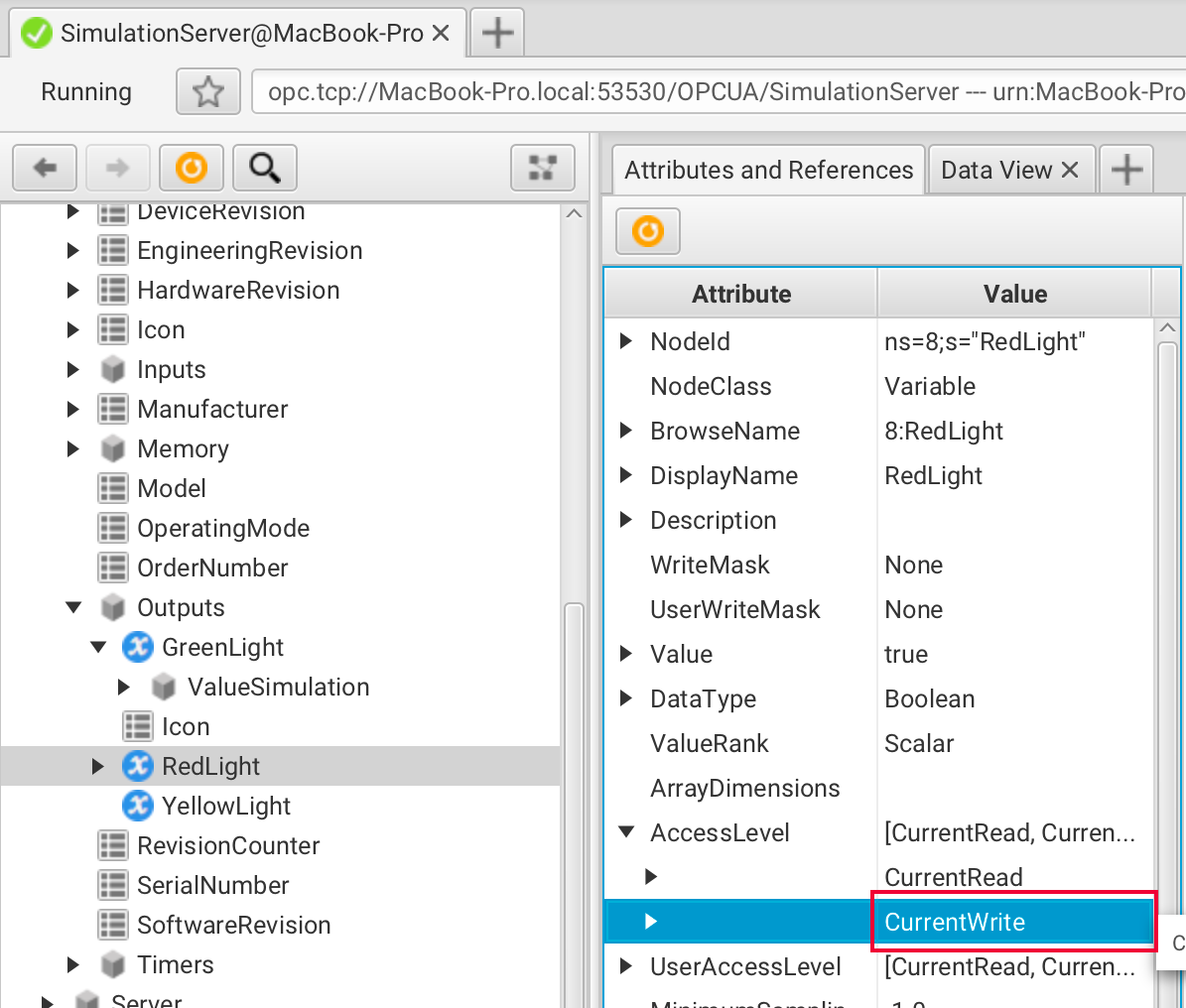Expand the RedLight tree node

[97, 766]
